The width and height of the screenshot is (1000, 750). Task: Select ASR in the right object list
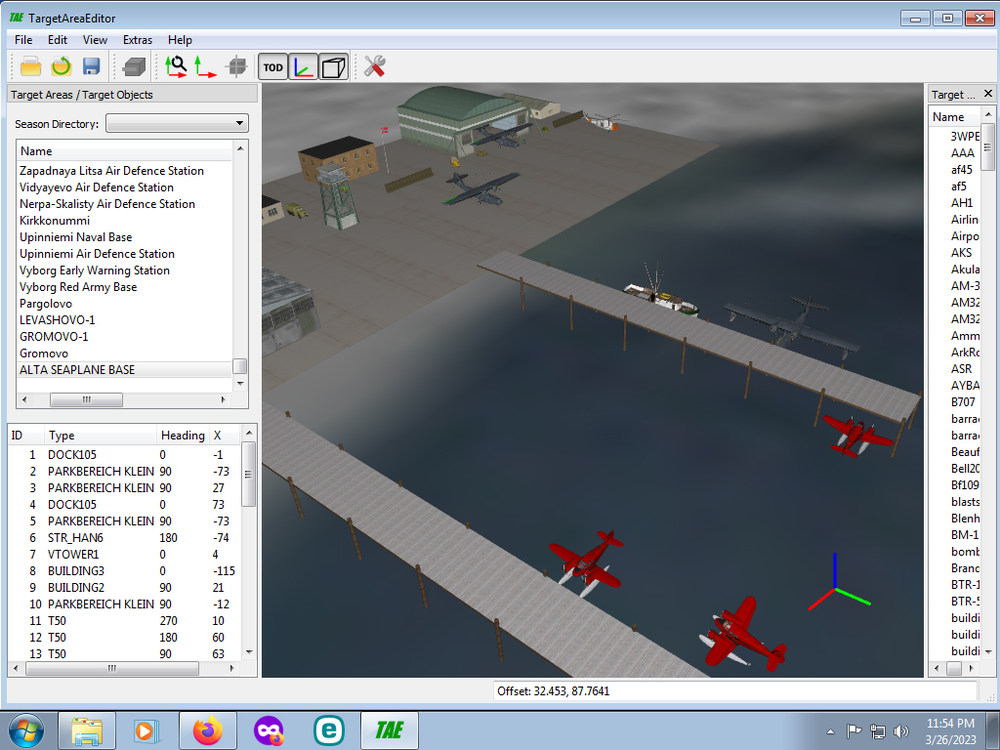[961, 369]
